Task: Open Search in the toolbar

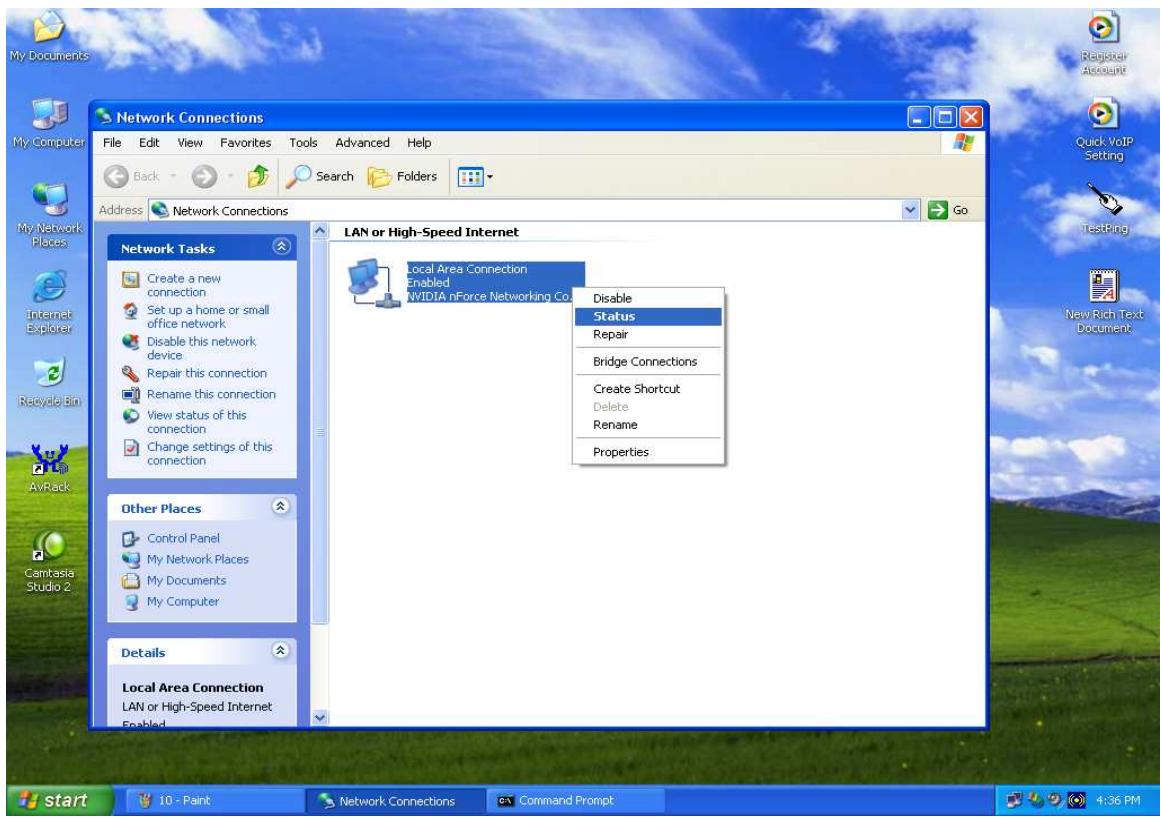Action: coord(320,176)
